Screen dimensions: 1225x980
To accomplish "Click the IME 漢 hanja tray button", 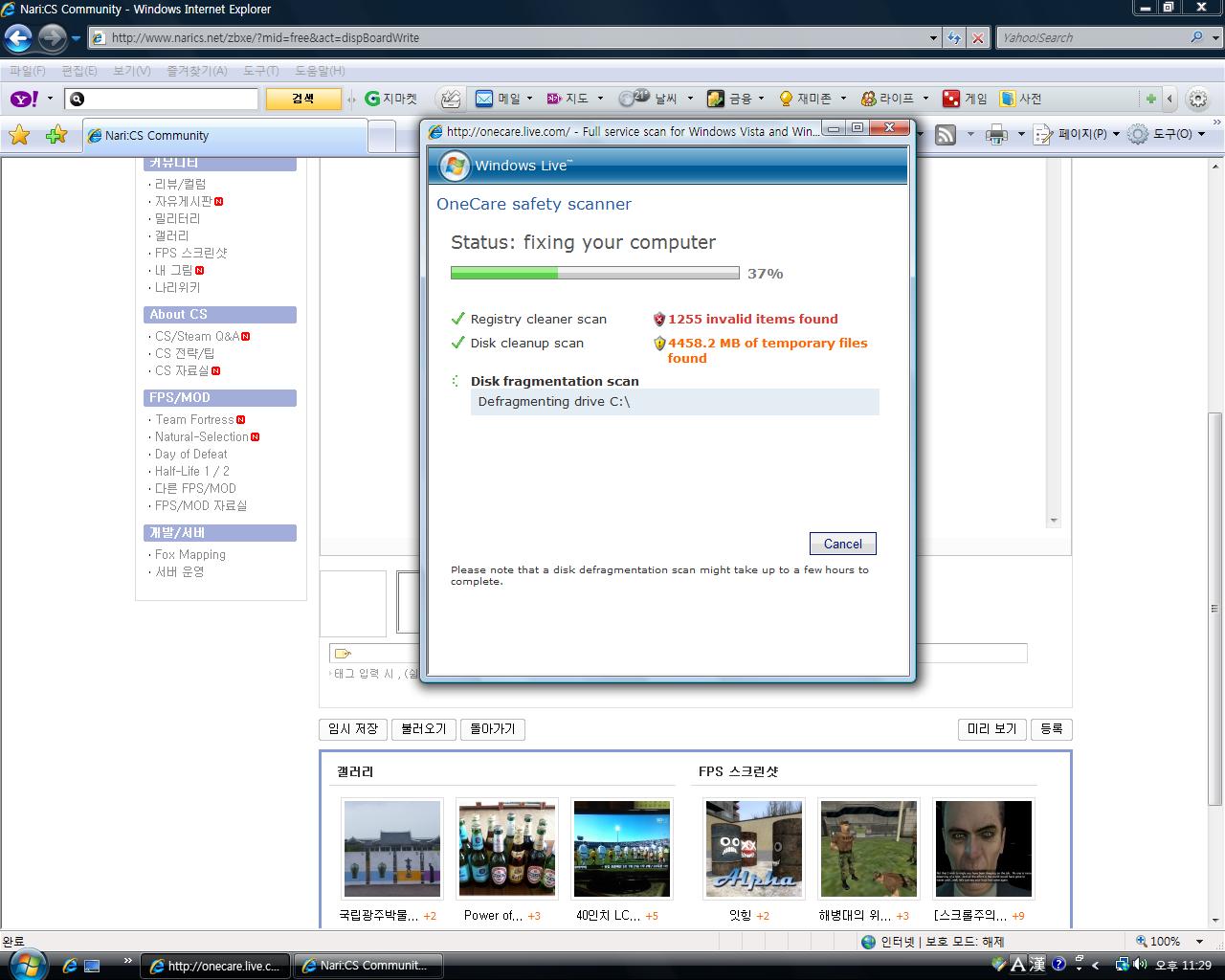I will [x=1037, y=965].
